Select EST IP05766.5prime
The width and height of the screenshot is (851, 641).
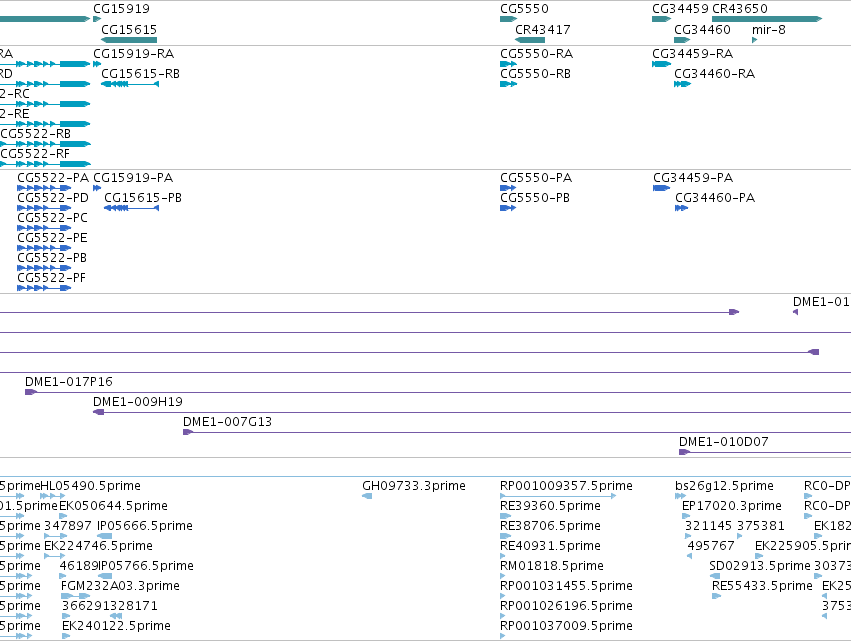click(x=146, y=566)
